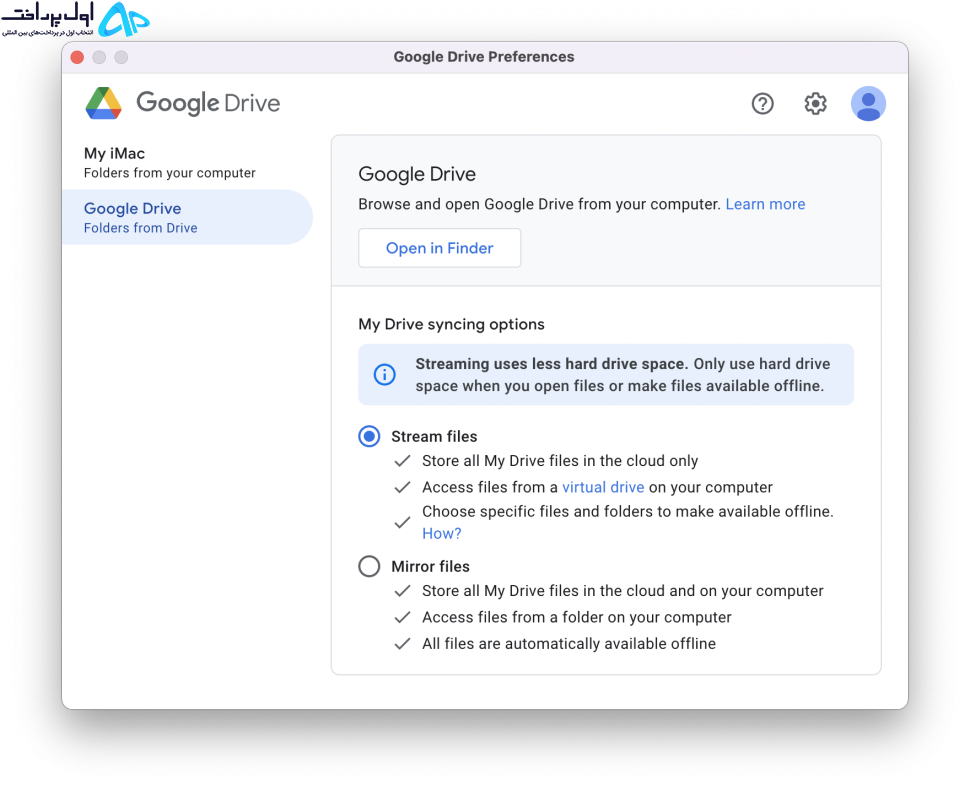The width and height of the screenshot is (970, 791).
Task: Select the Mirror files radio button
Action: (369, 566)
